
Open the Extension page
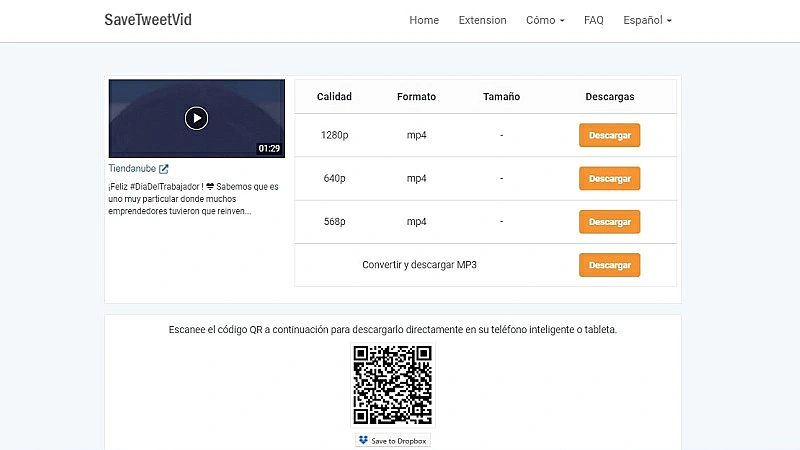point(482,20)
